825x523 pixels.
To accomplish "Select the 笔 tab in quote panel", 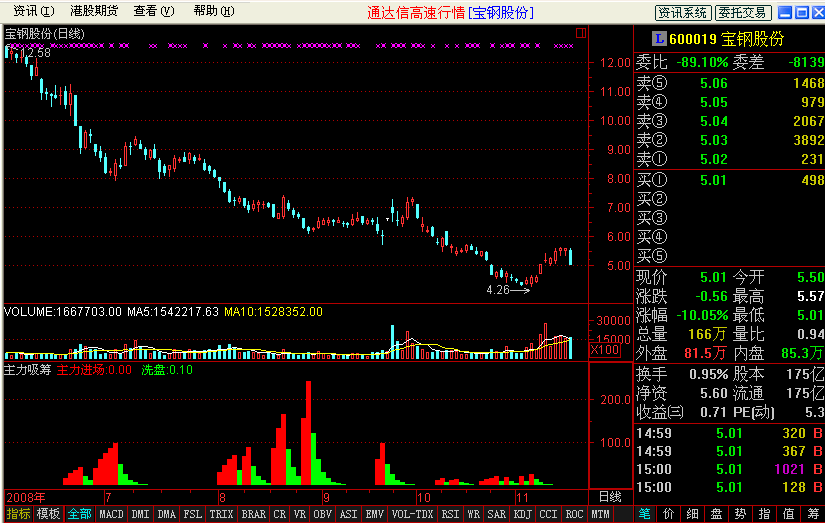I will coord(645,514).
